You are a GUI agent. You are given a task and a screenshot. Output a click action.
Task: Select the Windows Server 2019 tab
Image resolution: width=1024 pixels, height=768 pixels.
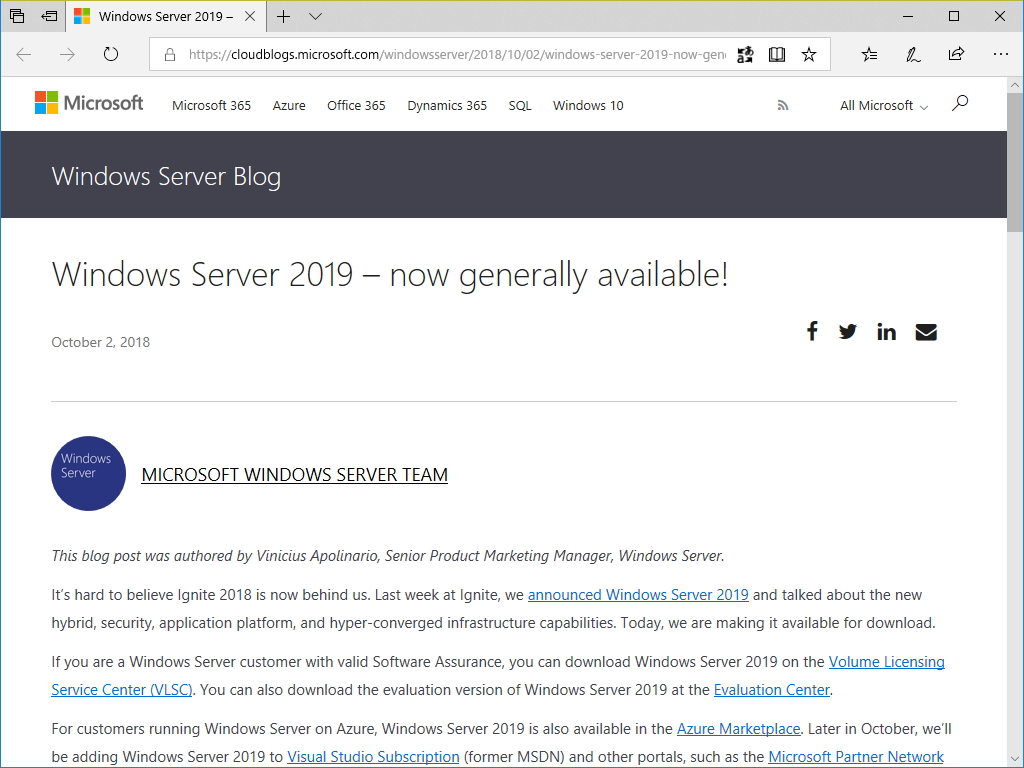[160, 16]
